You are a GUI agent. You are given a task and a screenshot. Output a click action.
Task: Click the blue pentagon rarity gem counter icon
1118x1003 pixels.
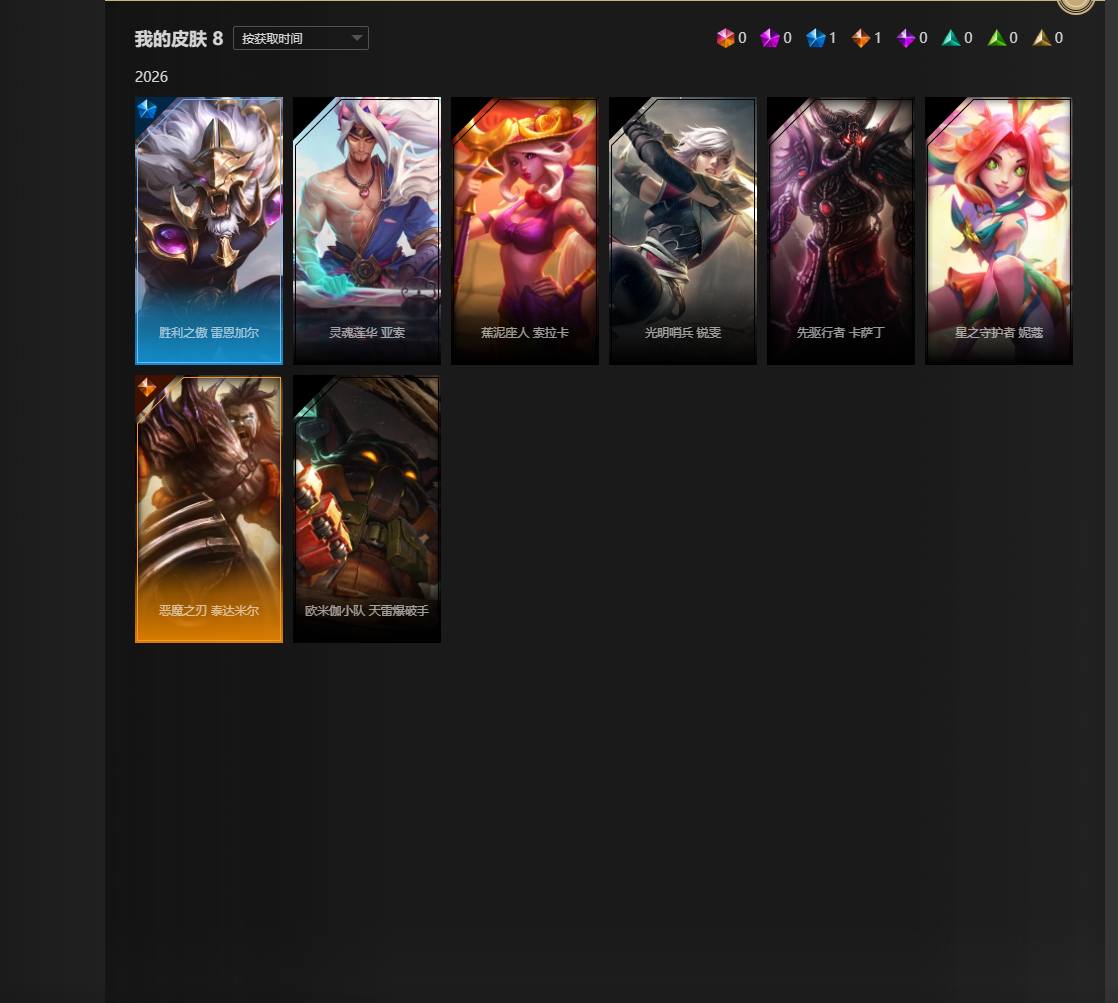click(815, 38)
